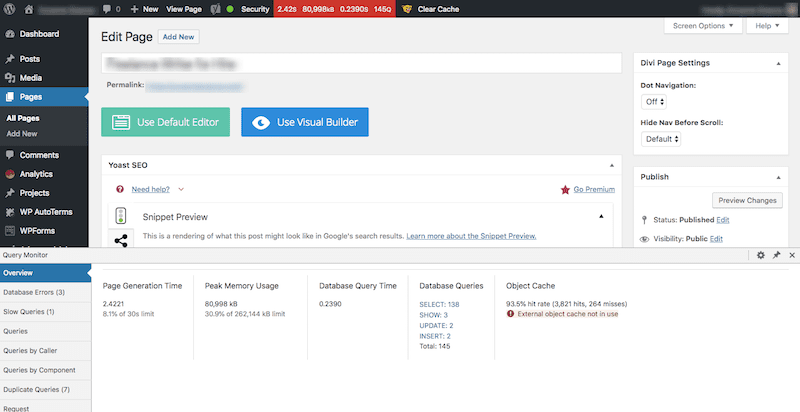Open Go Premium link
This screenshot has width=800, height=412.
(594, 189)
